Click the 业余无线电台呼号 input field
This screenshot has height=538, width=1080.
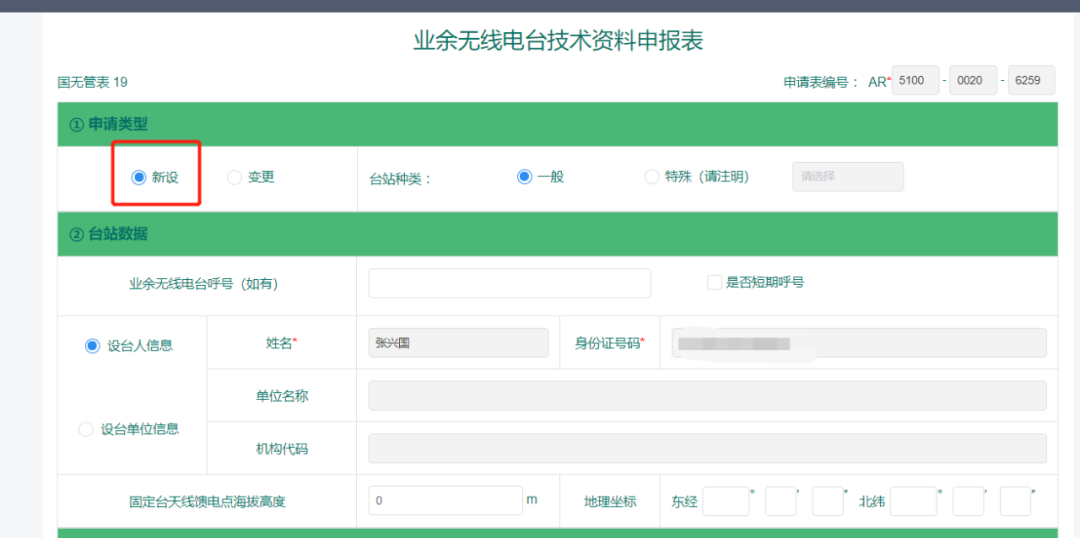coord(509,283)
